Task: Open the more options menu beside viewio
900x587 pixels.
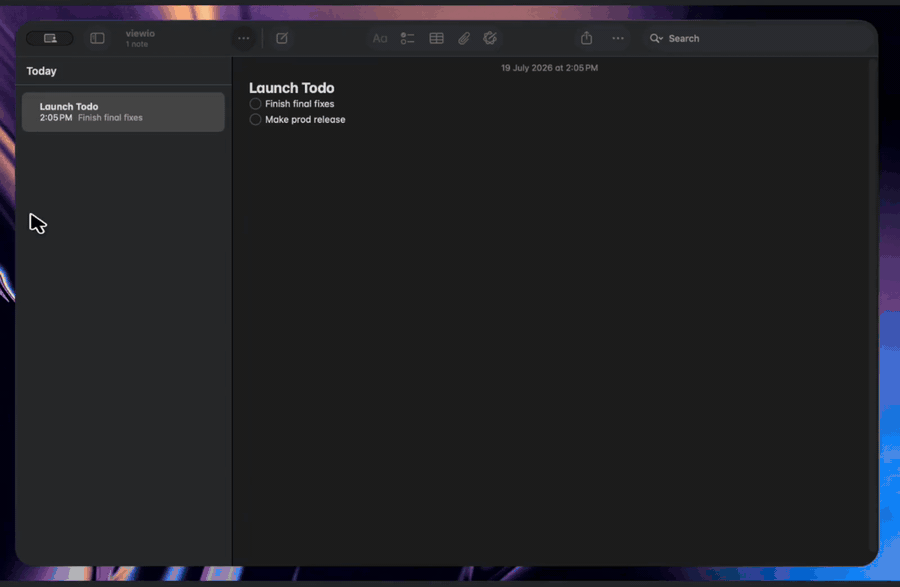Action: 243,38
